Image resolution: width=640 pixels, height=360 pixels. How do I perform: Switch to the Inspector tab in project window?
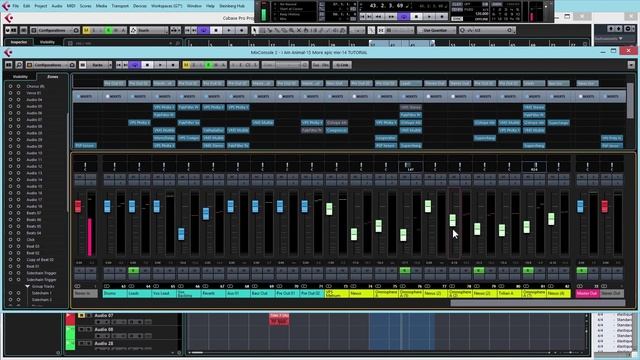(x=19, y=42)
